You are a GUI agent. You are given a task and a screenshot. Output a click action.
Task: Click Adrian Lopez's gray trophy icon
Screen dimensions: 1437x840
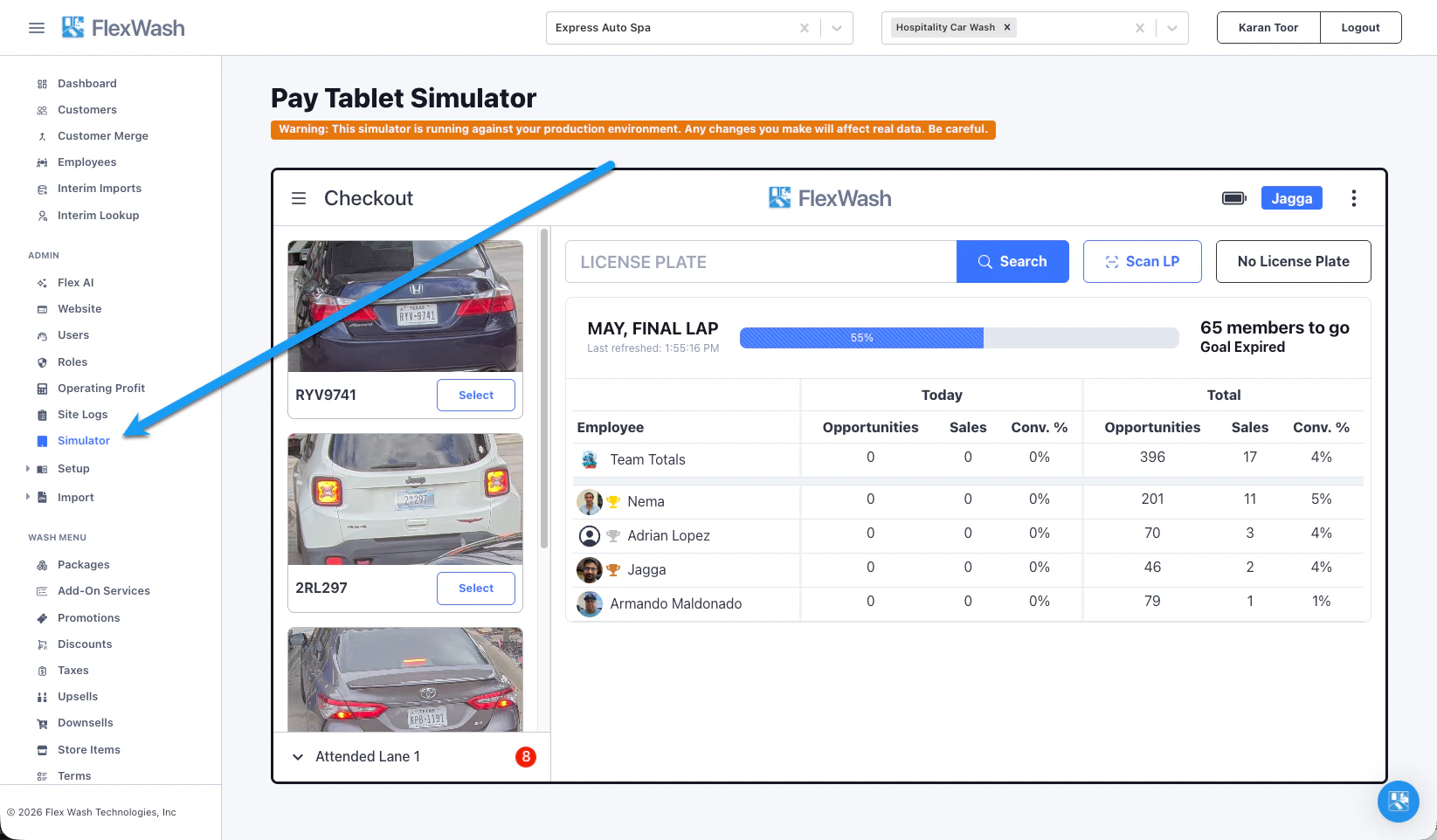tap(613, 536)
